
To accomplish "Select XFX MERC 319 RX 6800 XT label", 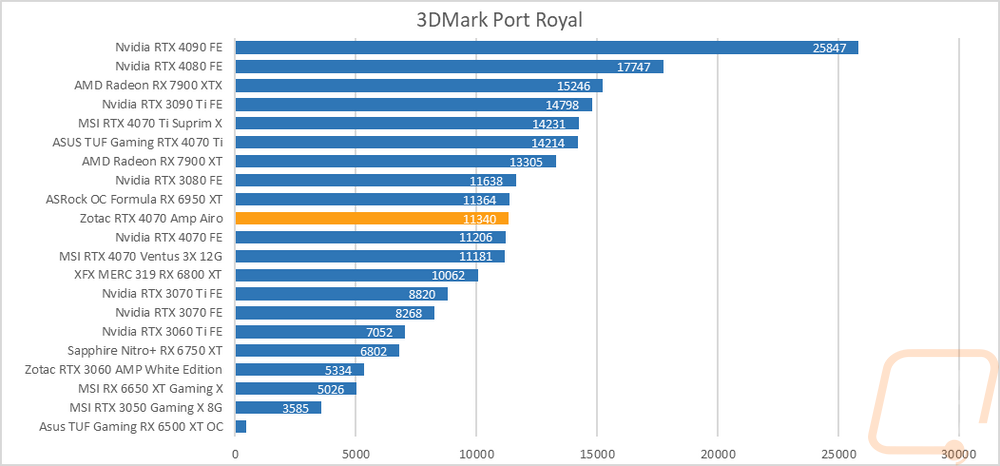I will 149,275.
